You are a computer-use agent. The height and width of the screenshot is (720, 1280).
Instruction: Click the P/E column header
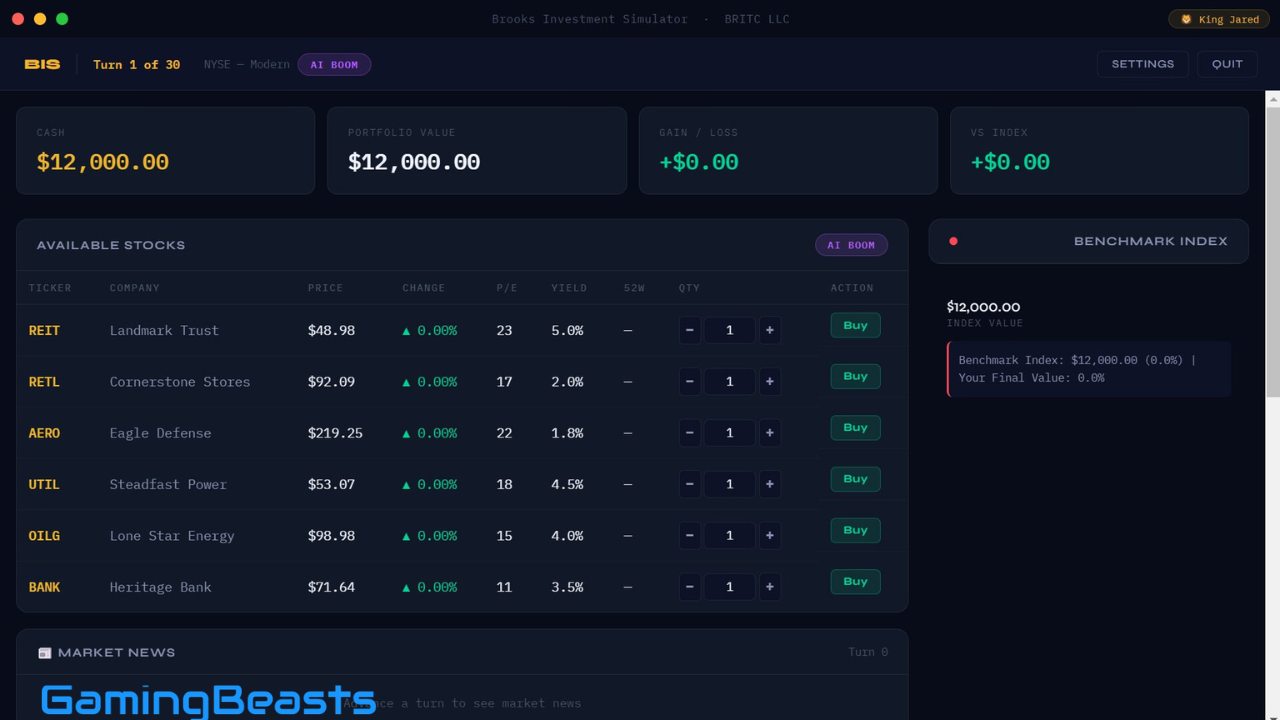point(507,288)
